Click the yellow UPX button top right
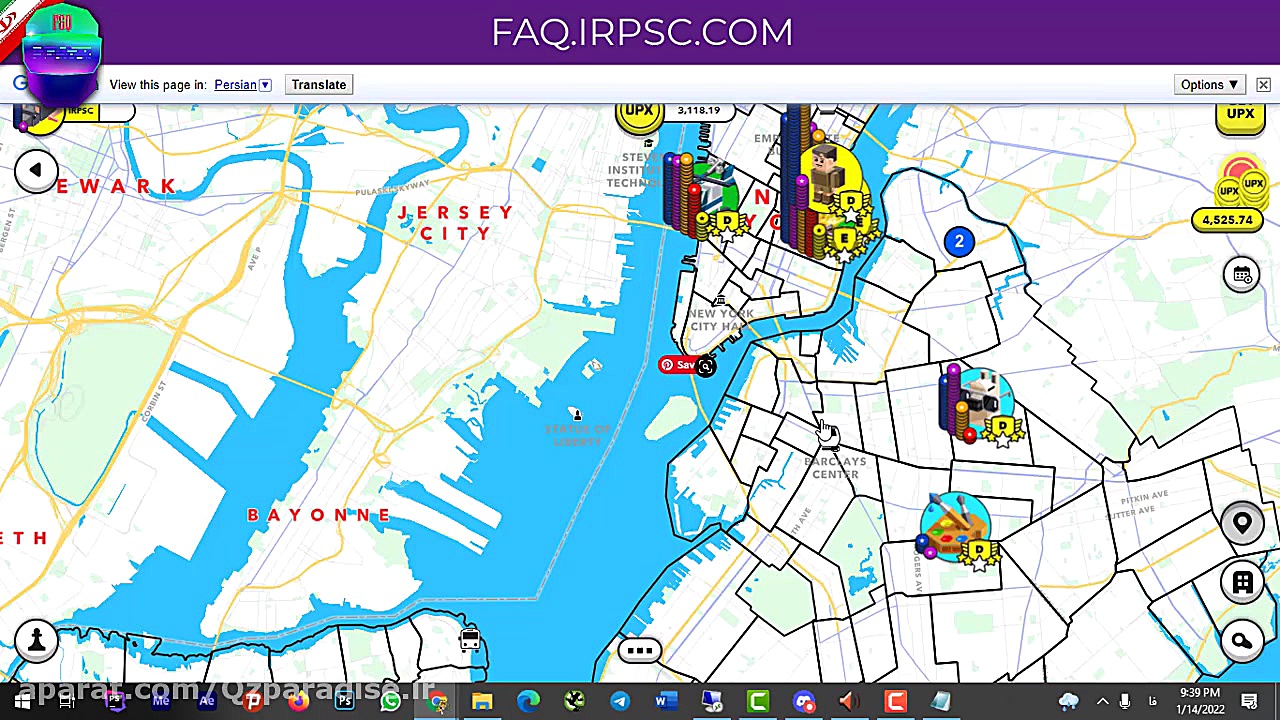Image resolution: width=1280 pixels, height=720 pixels. pos(1240,114)
